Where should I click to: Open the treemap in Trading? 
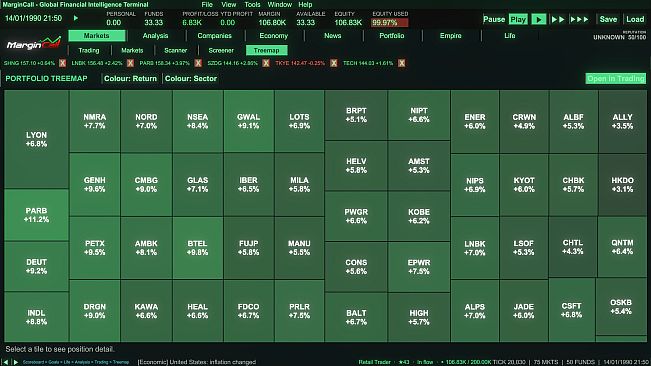(616, 78)
